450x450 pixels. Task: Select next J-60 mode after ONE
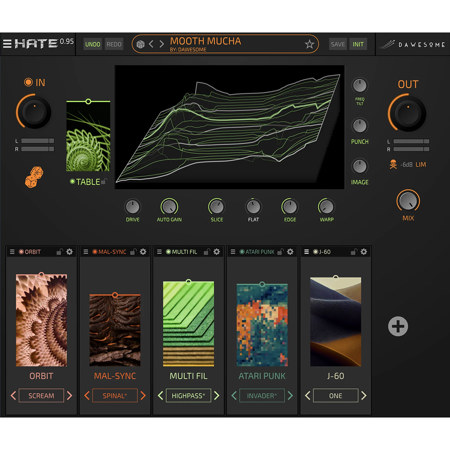tap(364, 396)
